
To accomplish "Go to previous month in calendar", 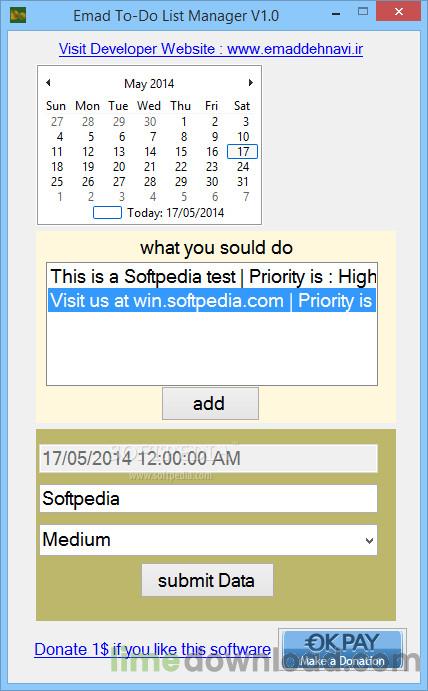I will pyautogui.click(x=48, y=82).
